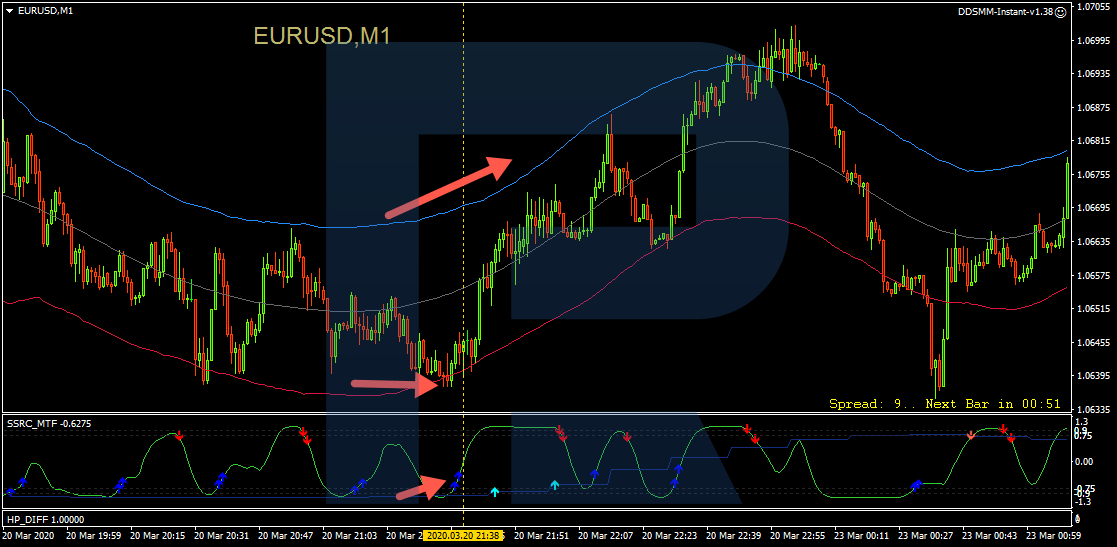1117x547 pixels.
Task: Click rightmost blue up arrow in SSRC_MTF
Action: coord(915,485)
